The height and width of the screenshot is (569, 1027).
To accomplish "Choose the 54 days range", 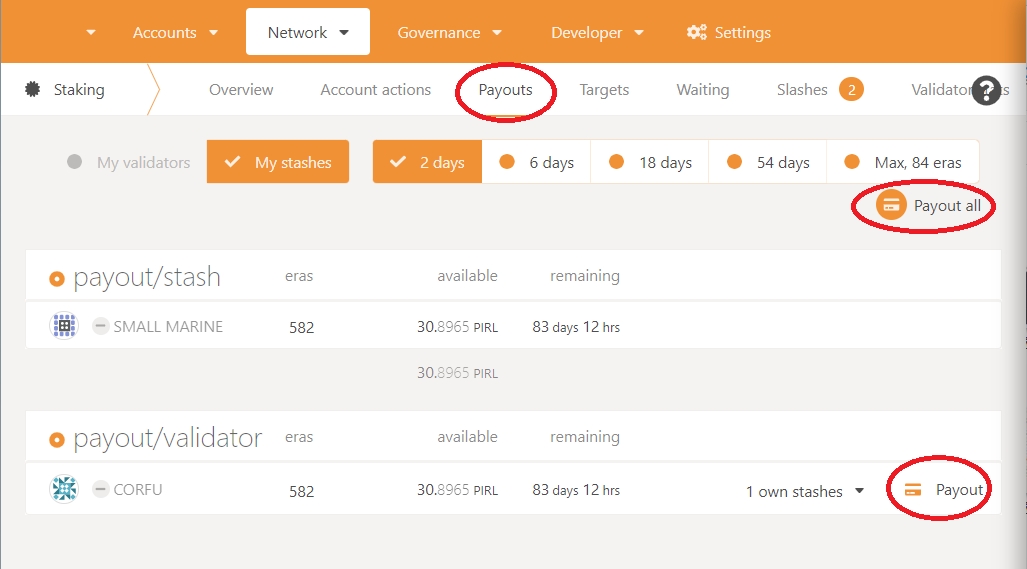I will click(x=768, y=162).
